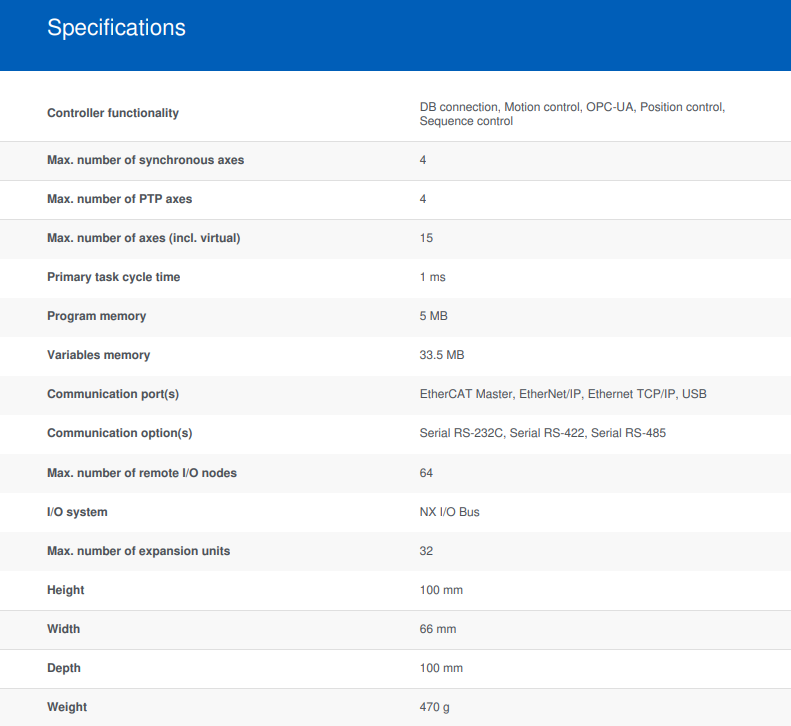791x726 pixels.
Task: Select Max. number of synchronous axes label
Action: [x=145, y=160]
